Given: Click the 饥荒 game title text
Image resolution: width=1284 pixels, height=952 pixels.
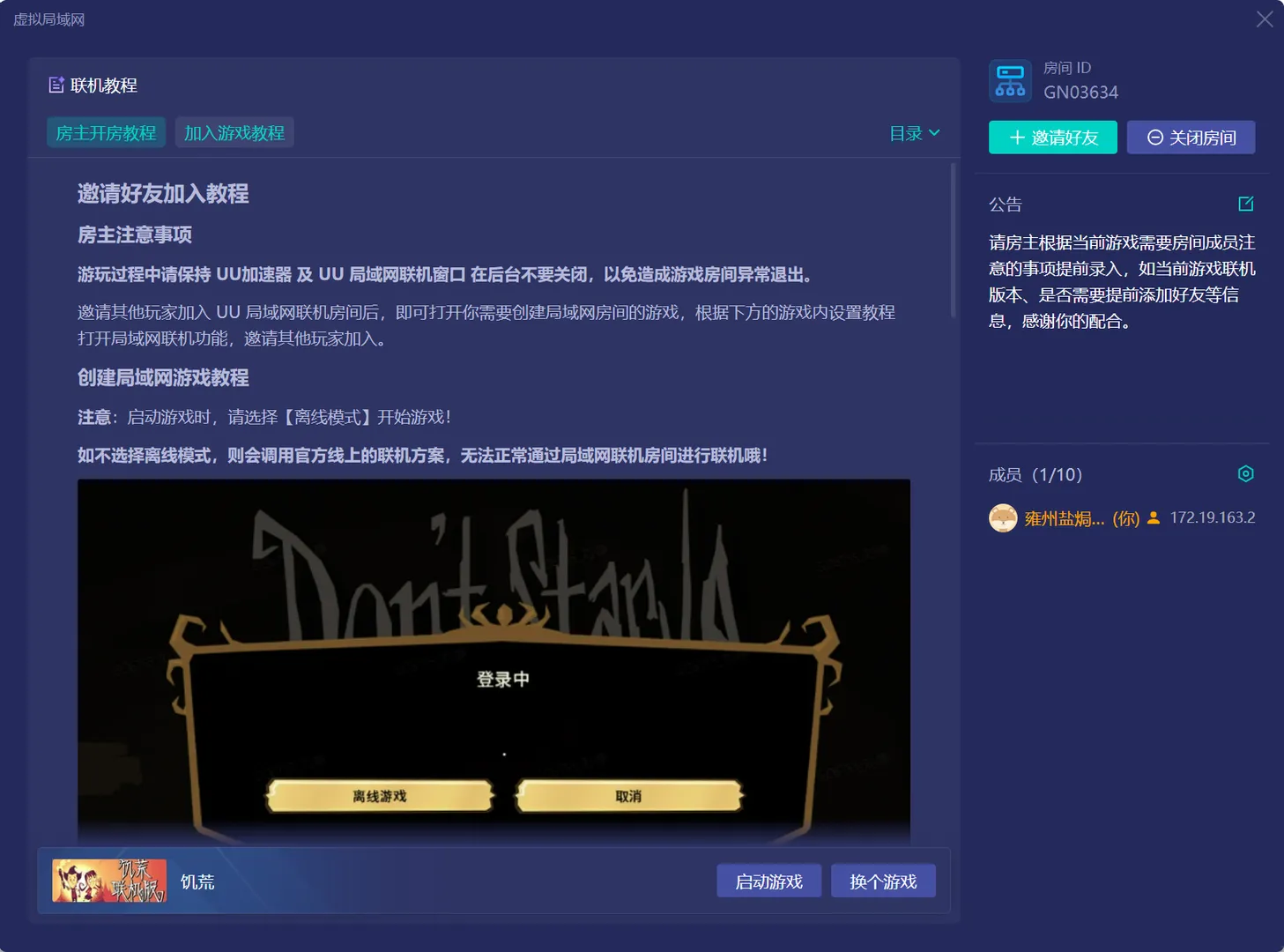Looking at the screenshot, I should tap(197, 881).
